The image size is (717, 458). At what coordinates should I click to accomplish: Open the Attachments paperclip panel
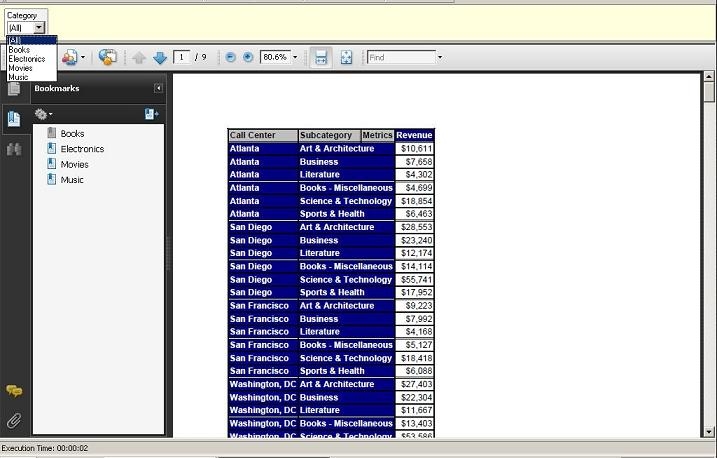[x=14, y=420]
